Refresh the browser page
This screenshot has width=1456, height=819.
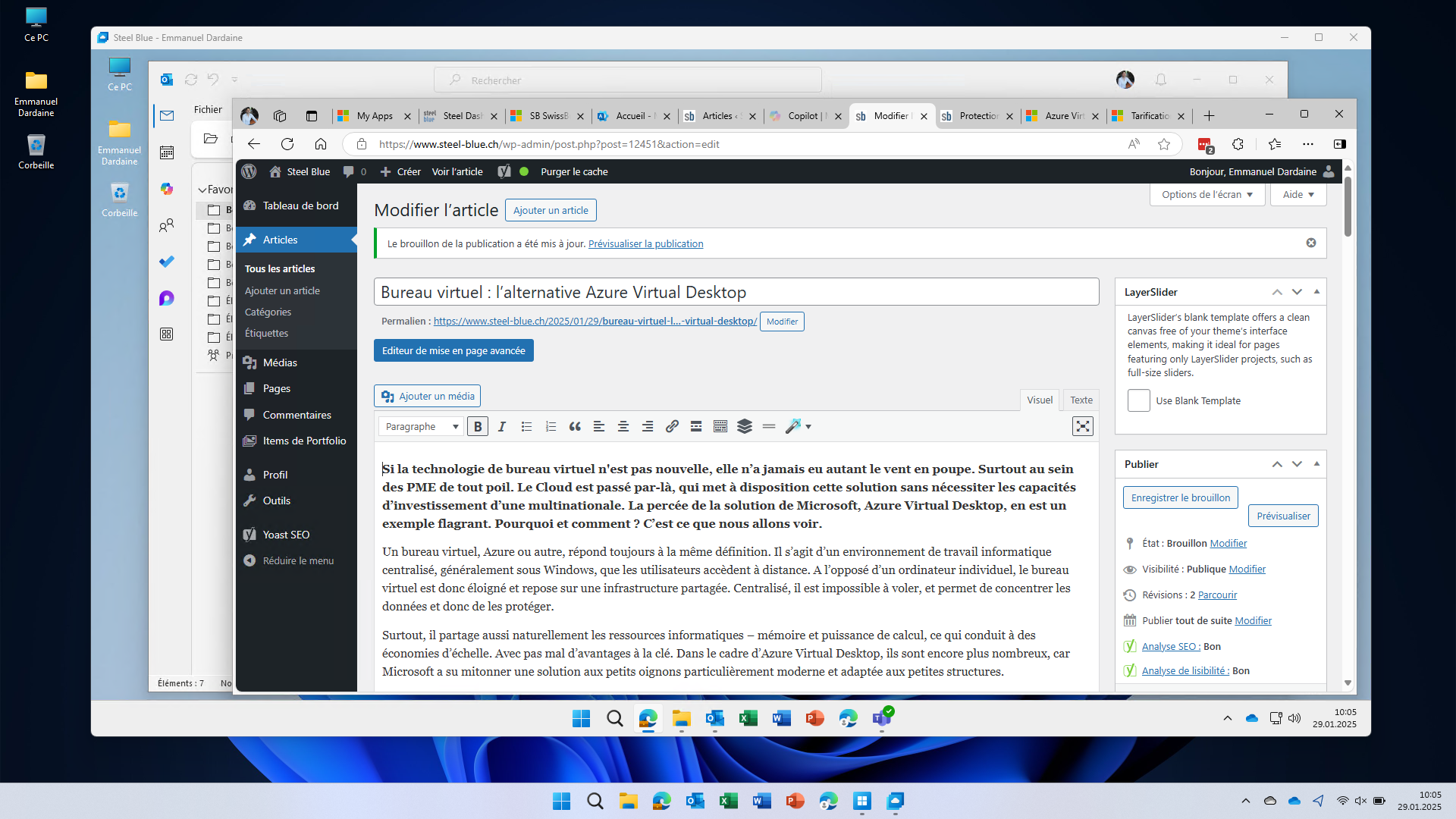click(287, 144)
